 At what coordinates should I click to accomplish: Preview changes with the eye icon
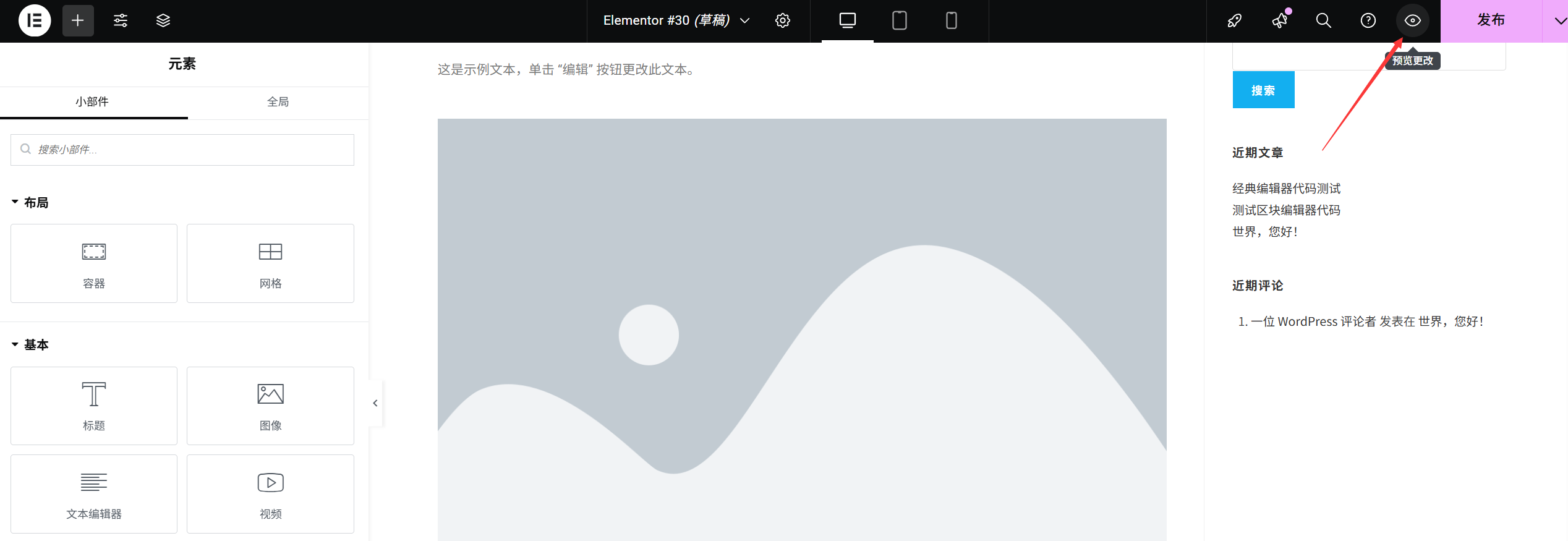coord(1413,20)
